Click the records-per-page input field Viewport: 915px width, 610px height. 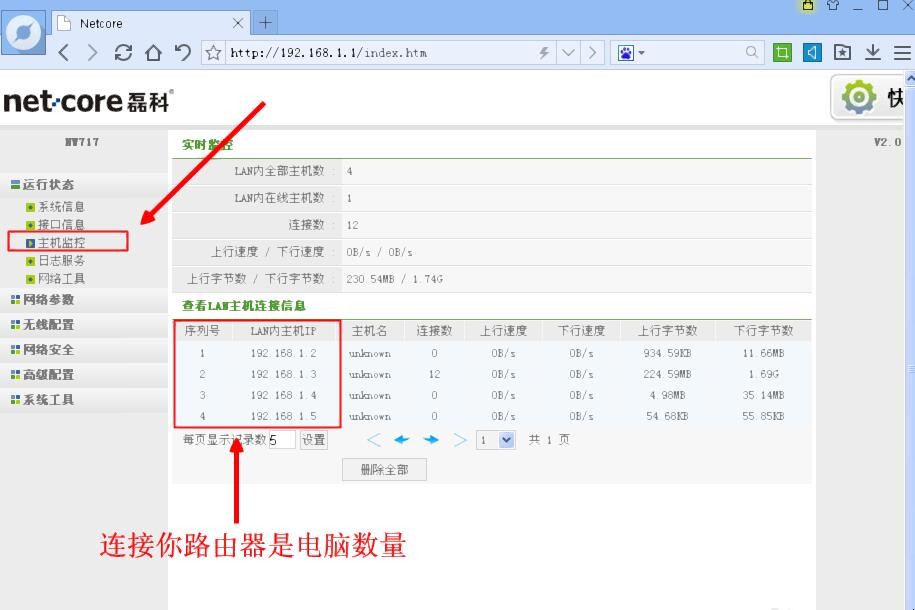[282, 440]
